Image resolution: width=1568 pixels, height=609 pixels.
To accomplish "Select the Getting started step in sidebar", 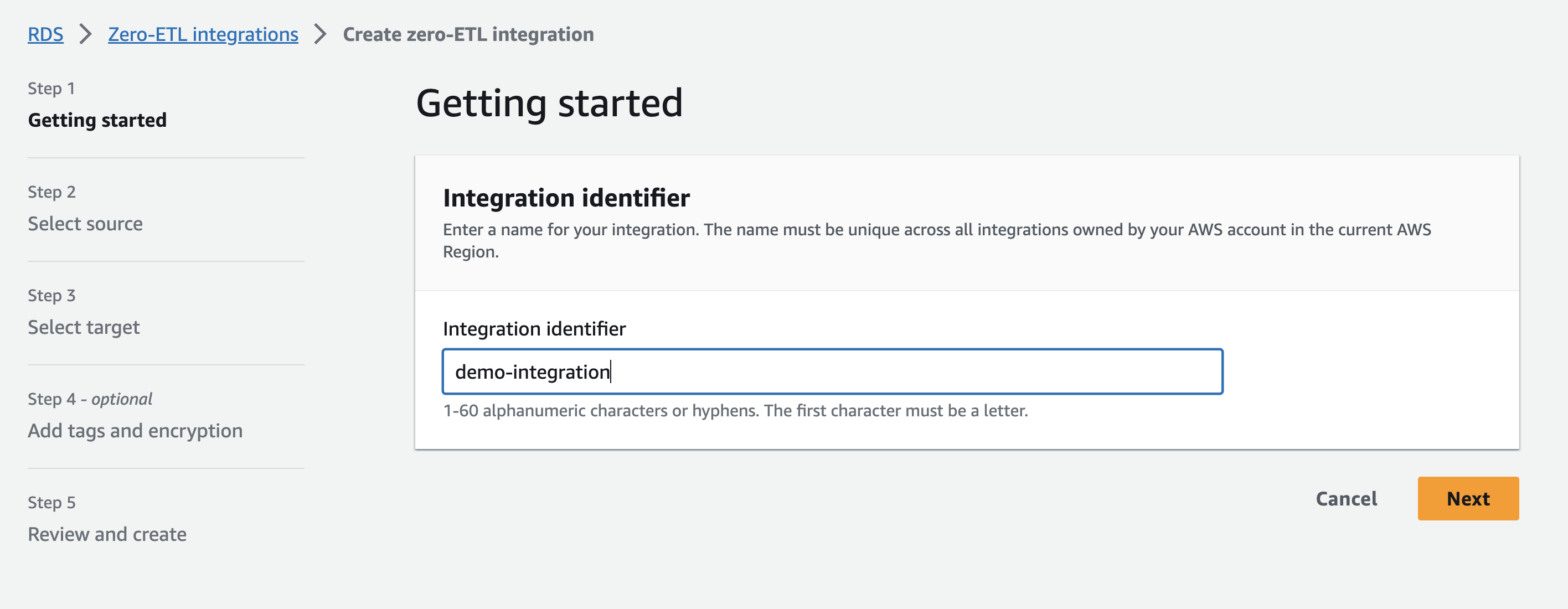I will coord(97,120).
